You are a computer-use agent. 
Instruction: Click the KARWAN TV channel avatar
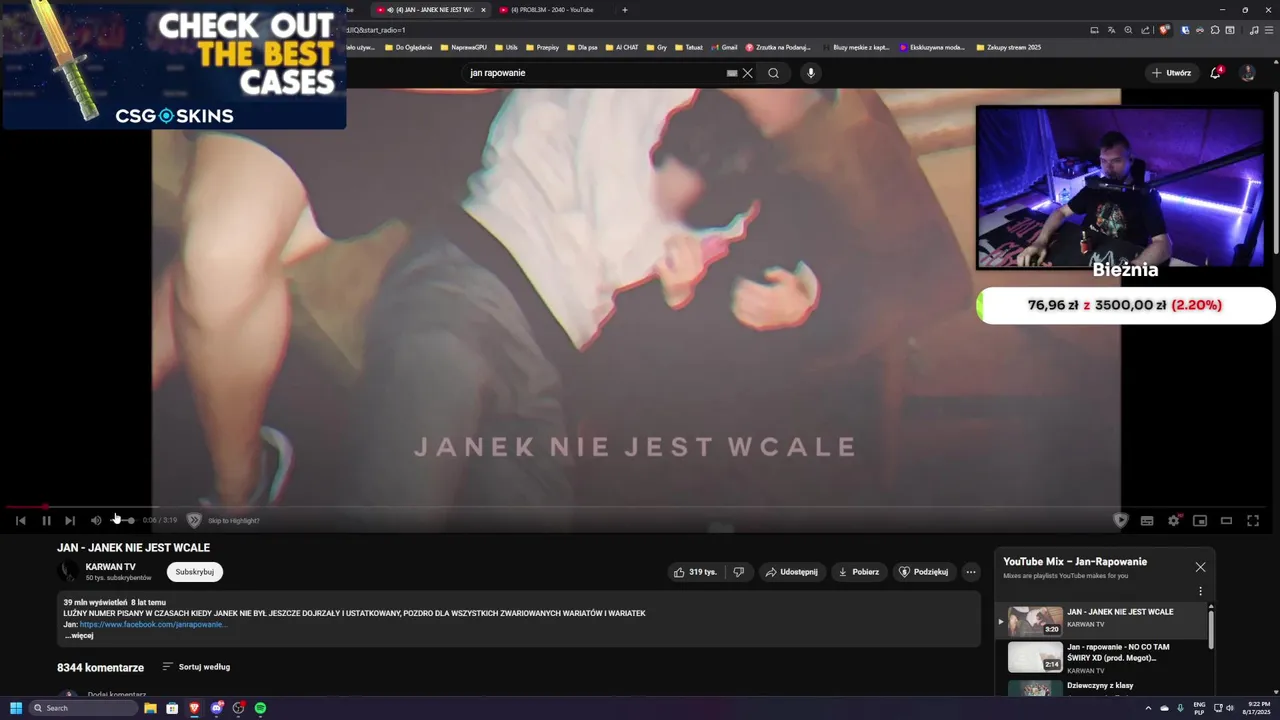click(x=68, y=572)
